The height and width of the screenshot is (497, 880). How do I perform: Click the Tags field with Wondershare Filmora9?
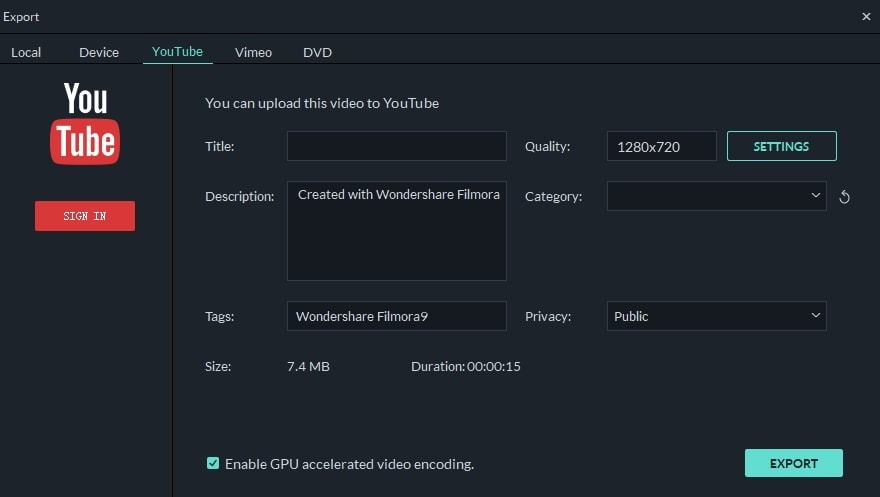396,316
